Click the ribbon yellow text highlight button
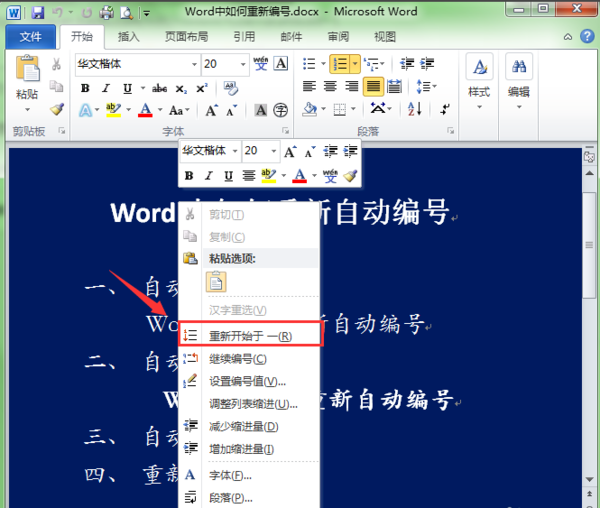The height and width of the screenshot is (508, 600). click(x=113, y=110)
